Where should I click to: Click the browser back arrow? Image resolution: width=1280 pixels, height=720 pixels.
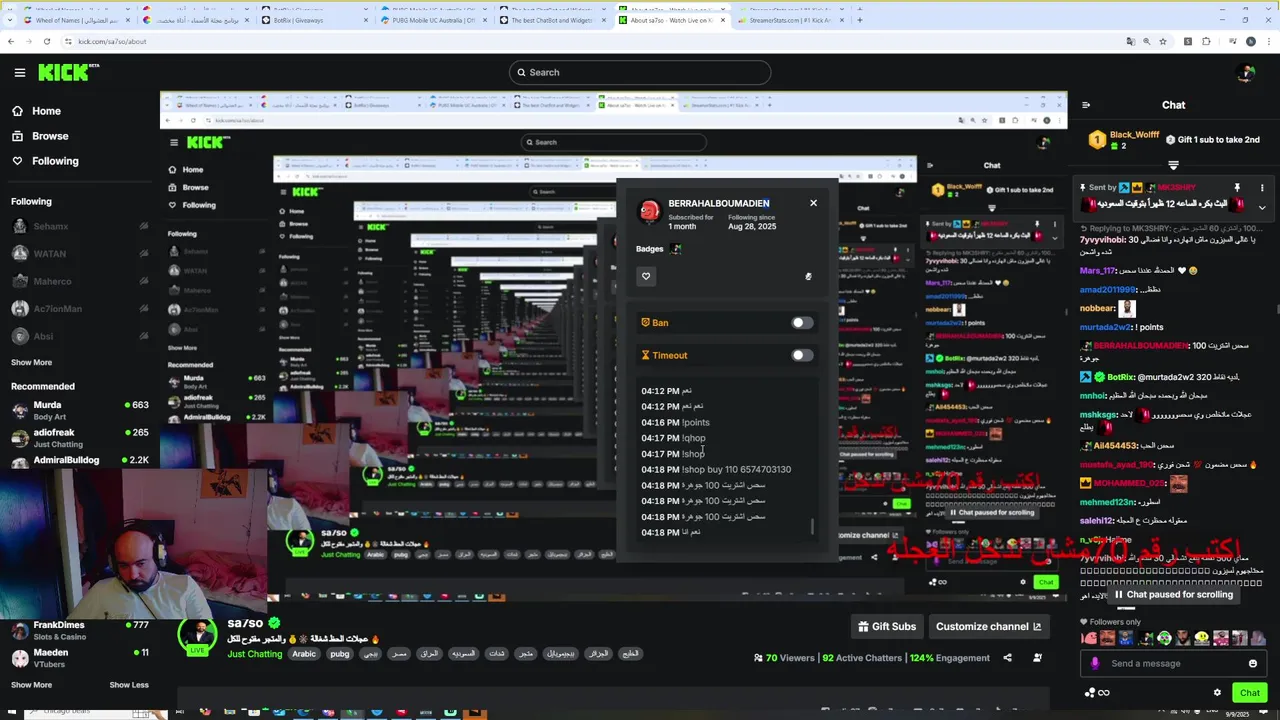coord(11,41)
